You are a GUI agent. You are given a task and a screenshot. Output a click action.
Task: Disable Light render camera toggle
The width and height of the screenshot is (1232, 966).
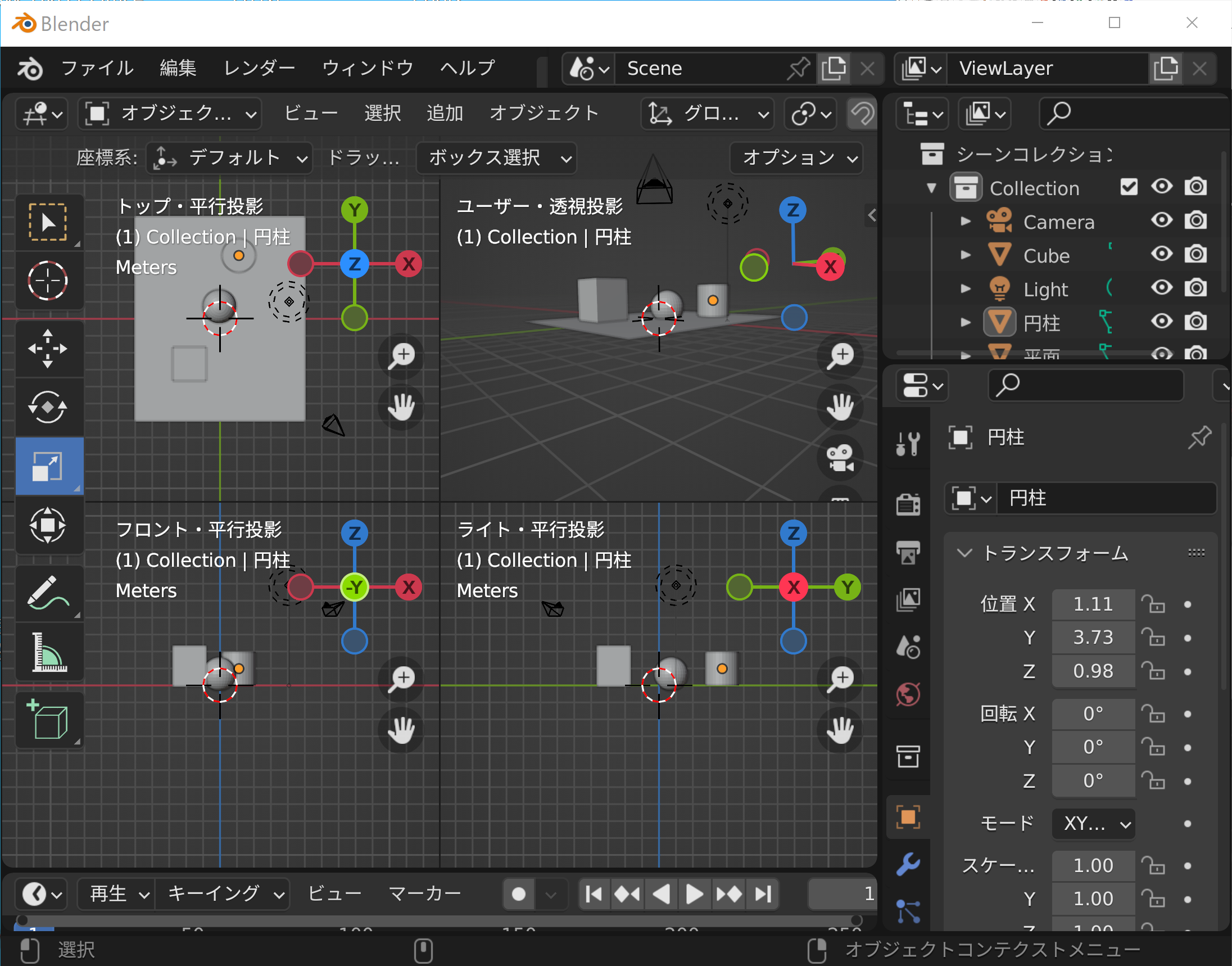pyautogui.click(x=1195, y=288)
